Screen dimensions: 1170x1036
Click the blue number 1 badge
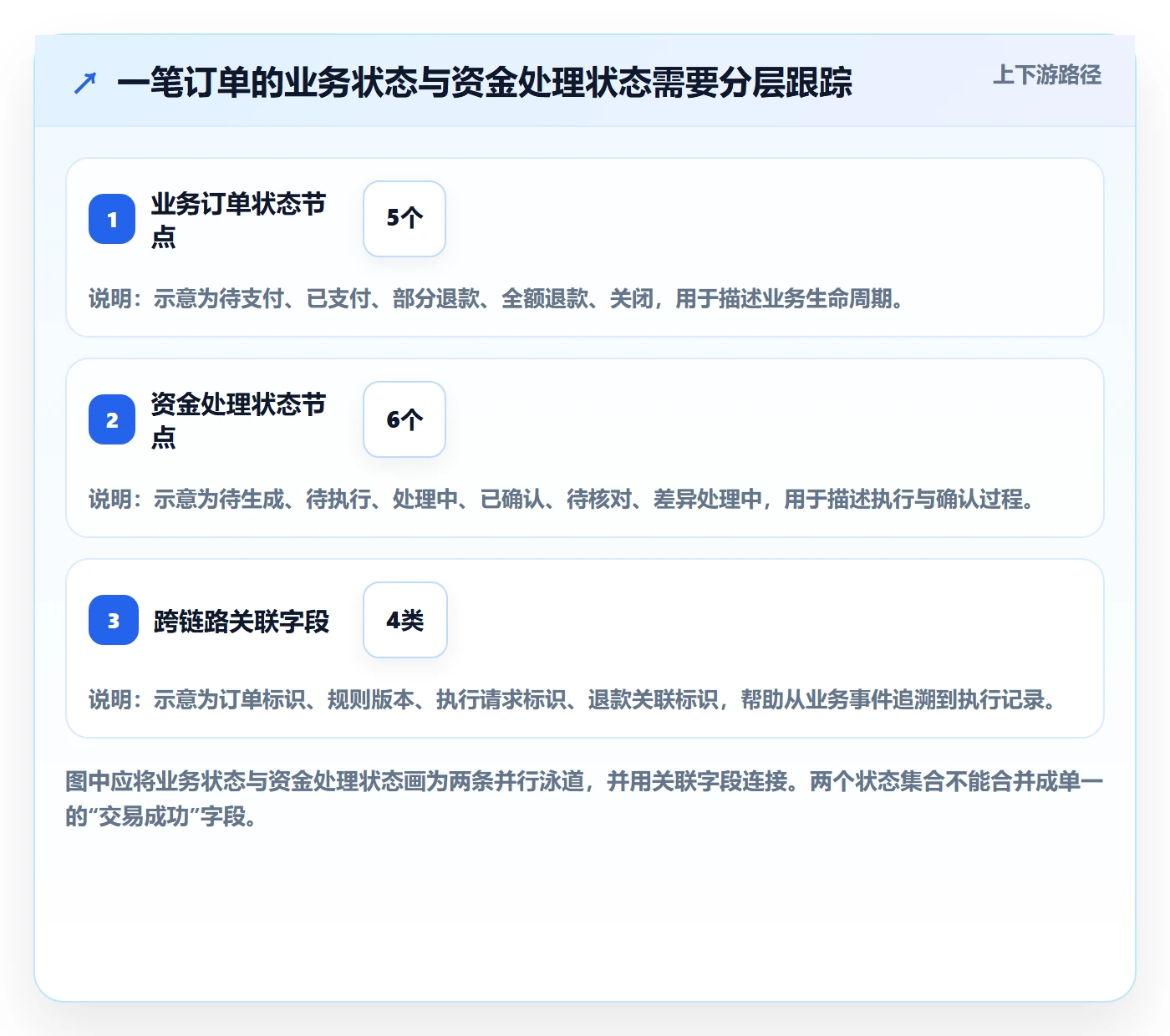point(112,219)
